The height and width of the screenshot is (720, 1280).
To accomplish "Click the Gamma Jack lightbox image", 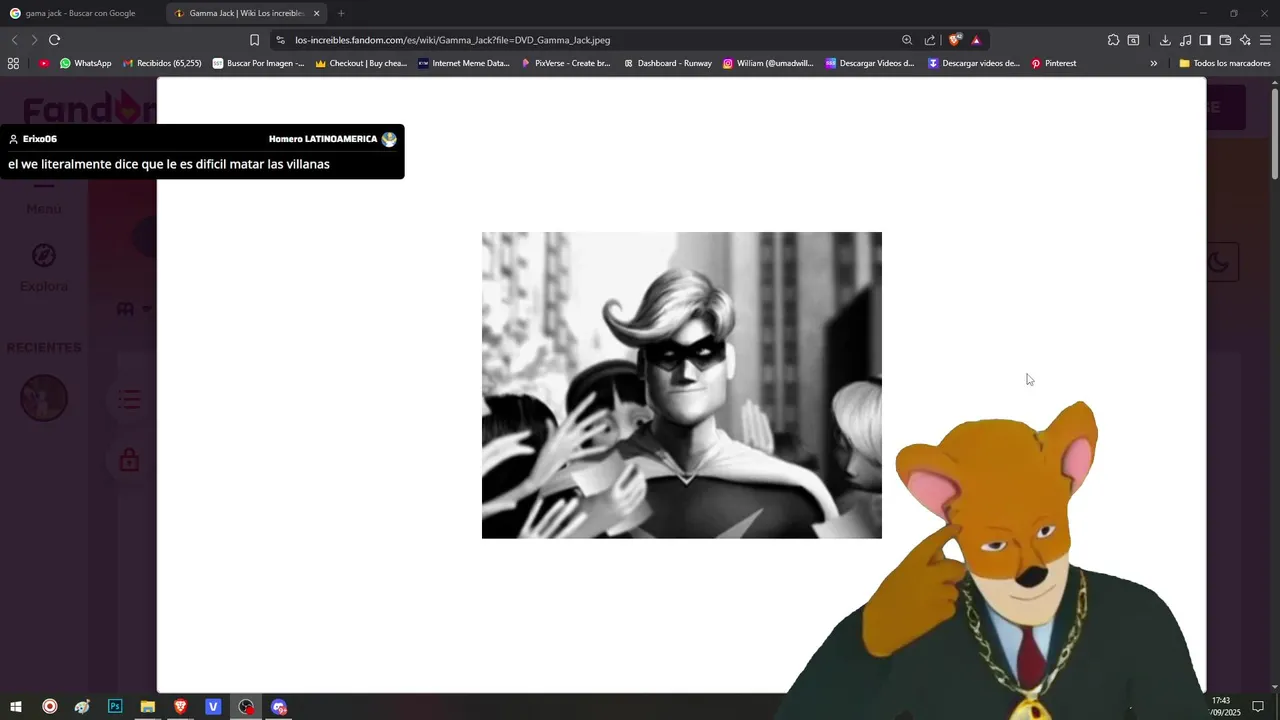I will (x=682, y=385).
